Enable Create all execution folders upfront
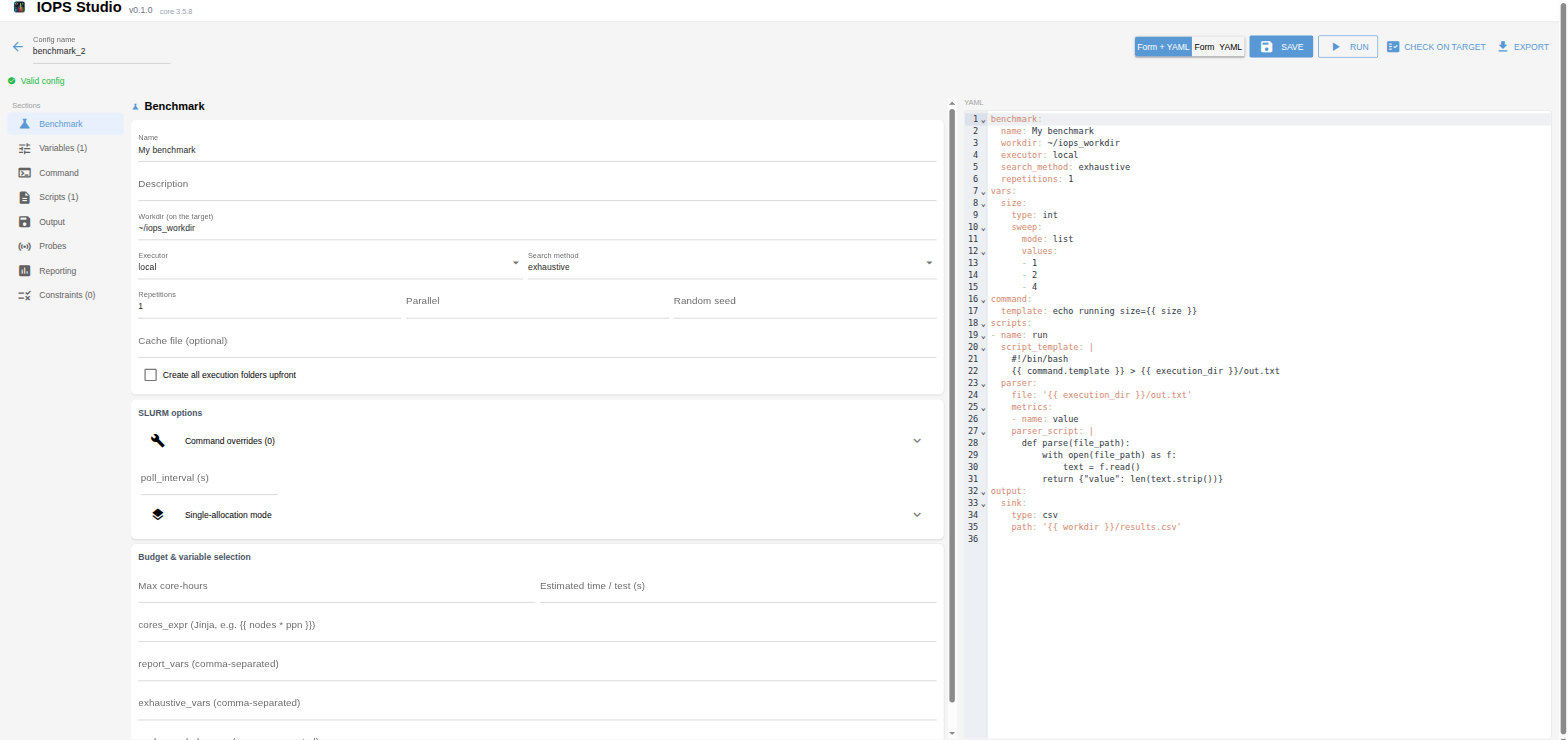Viewport: 1568px width, 740px height. [151, 375]
